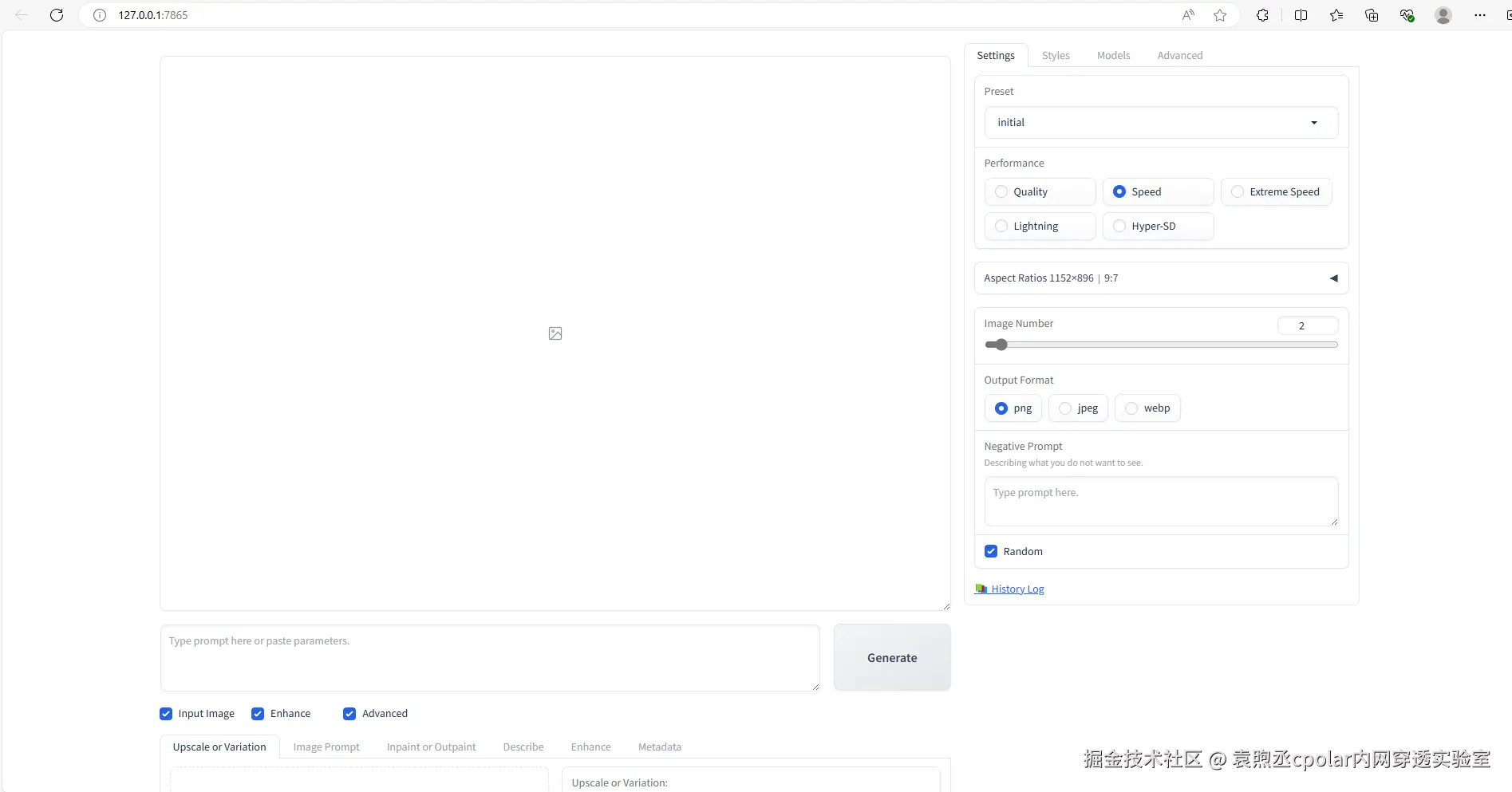Click the site information icon in address bar
1512x792 pixels.
[x=100, y=15]
